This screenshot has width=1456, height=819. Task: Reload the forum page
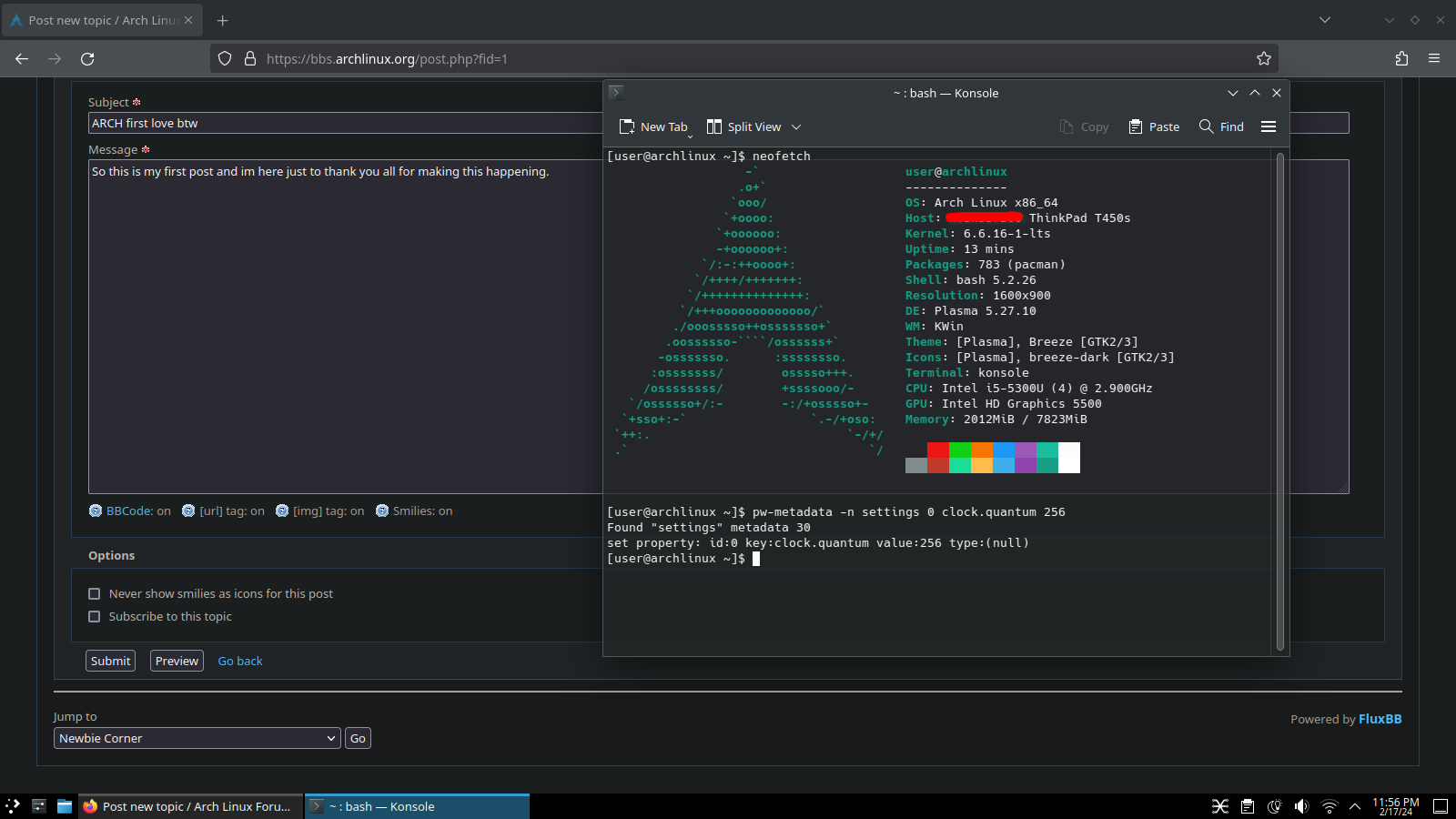87,59
